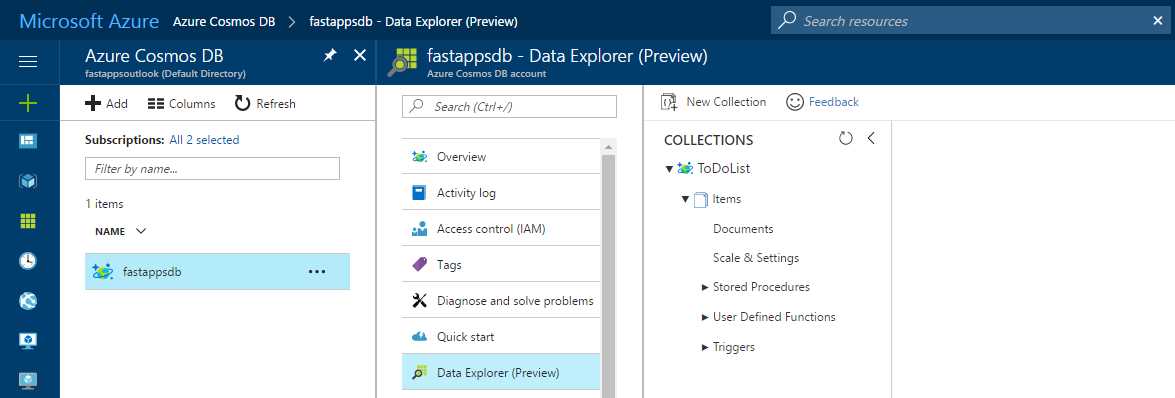This screenshot has height=398, width=1175.
Task: Expand the Triggers node
Action: (x=705, y=347)
